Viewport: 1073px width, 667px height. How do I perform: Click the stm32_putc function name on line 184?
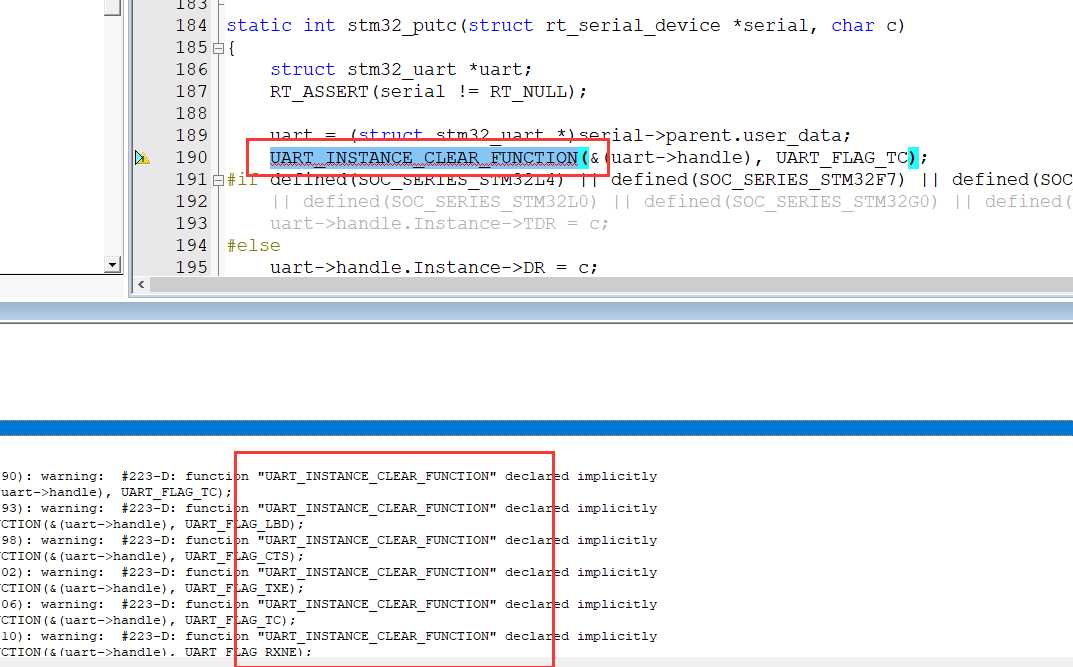402,26
